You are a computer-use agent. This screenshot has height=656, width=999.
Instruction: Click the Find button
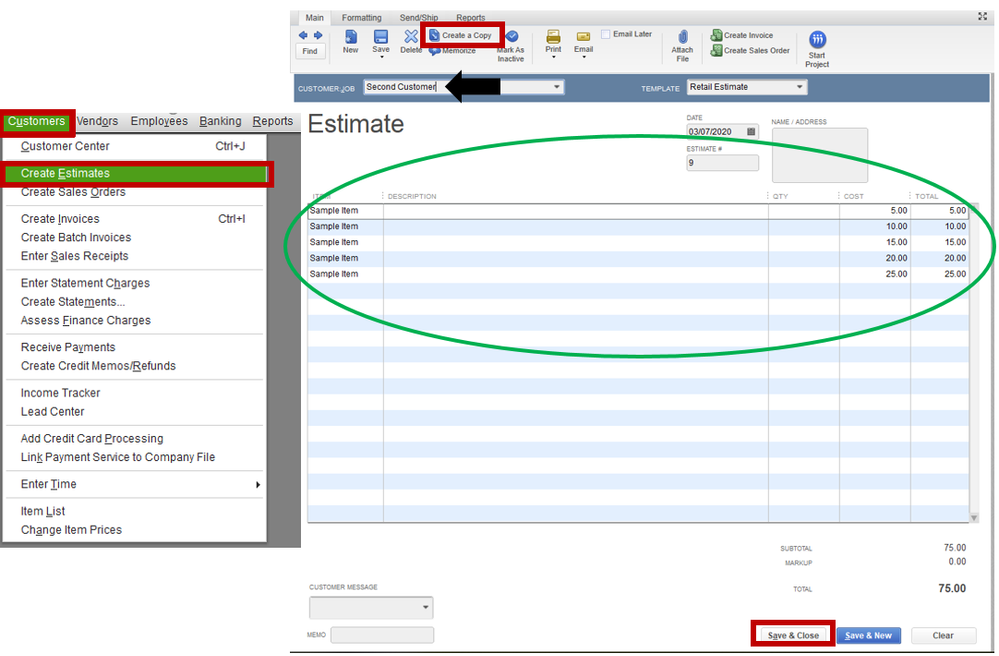tap(310, 51)
